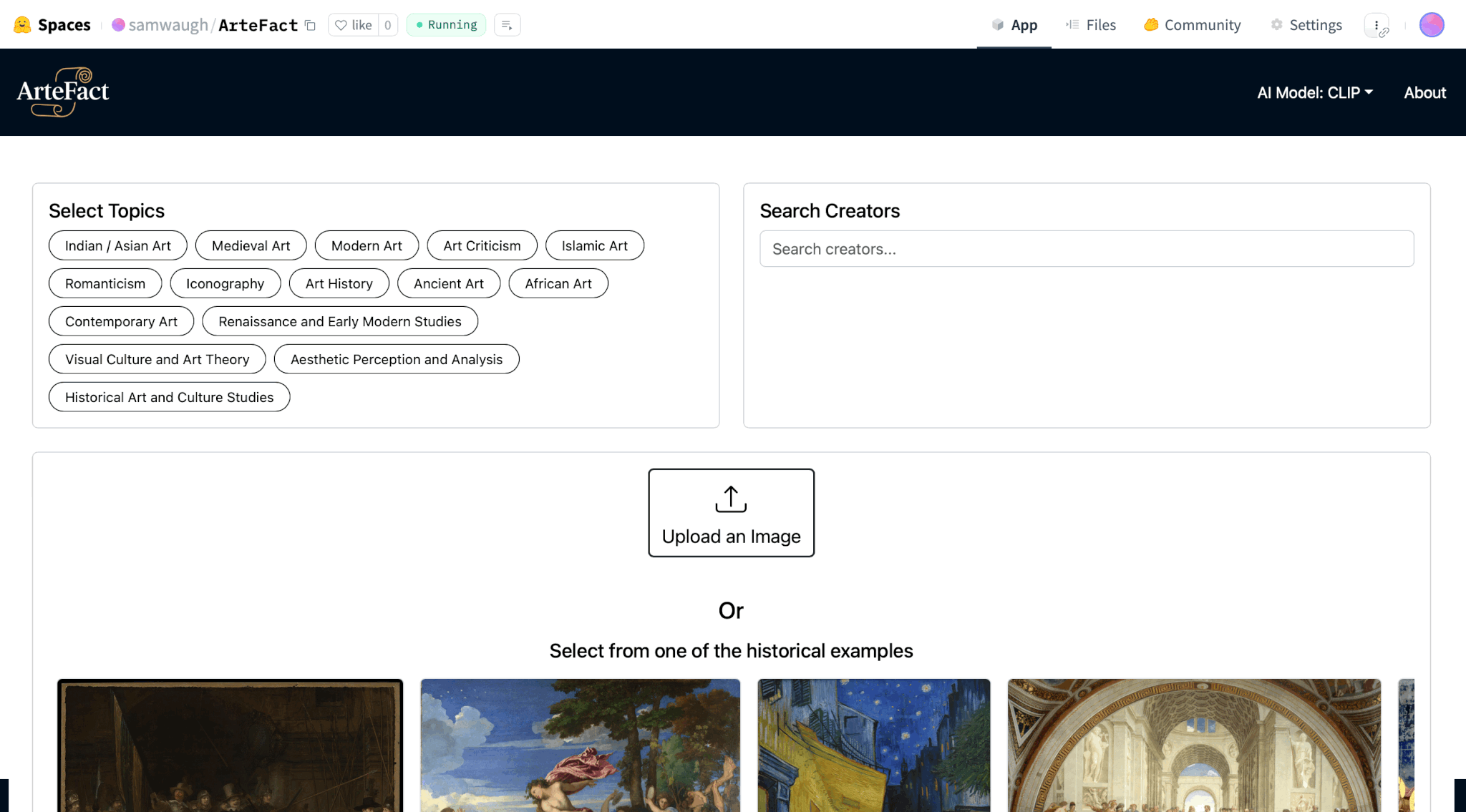The image size is (1466, 812).
Task: Open the Settings tab
Action: tap(1306, 25)
